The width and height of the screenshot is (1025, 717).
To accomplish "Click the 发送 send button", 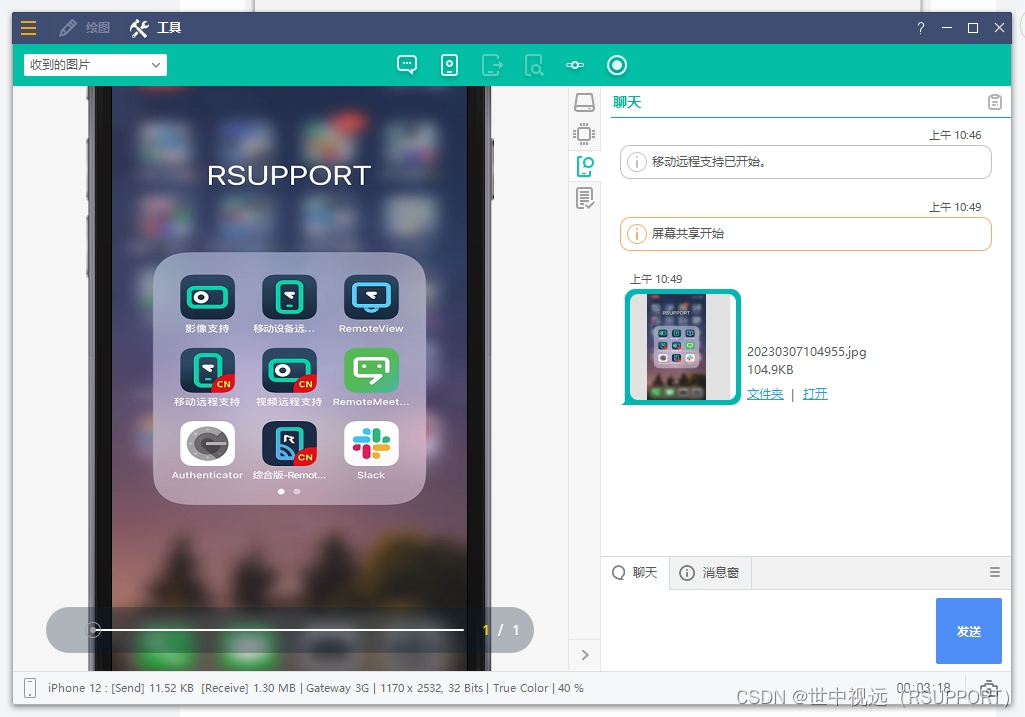I will tap(969, 631).
